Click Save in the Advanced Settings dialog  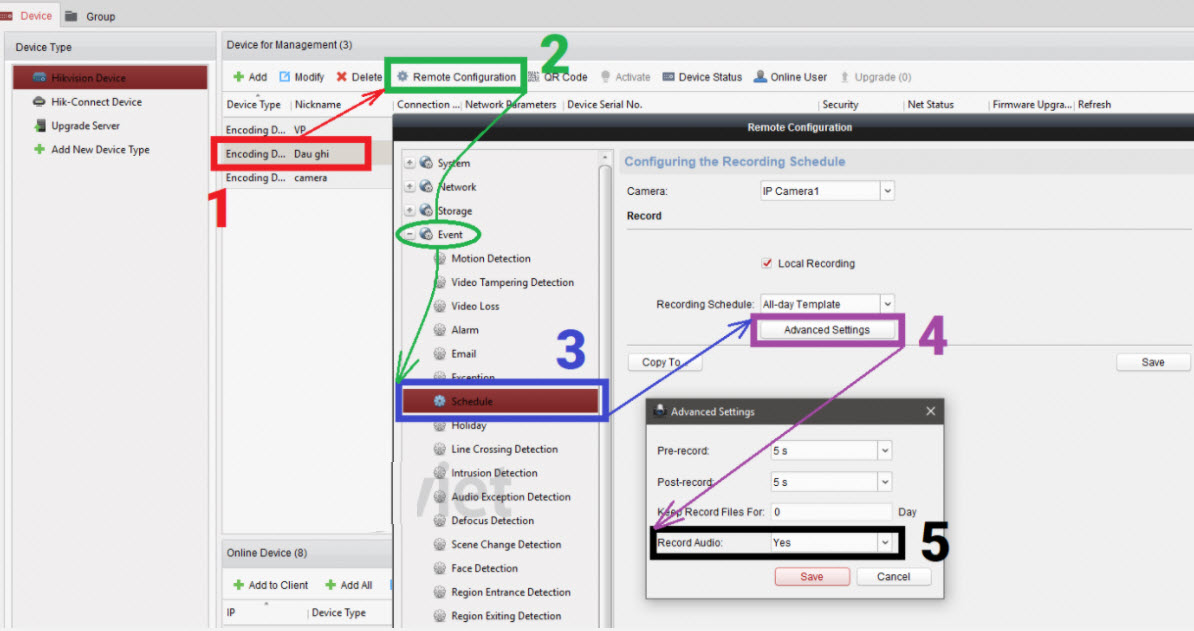(811, 577)
